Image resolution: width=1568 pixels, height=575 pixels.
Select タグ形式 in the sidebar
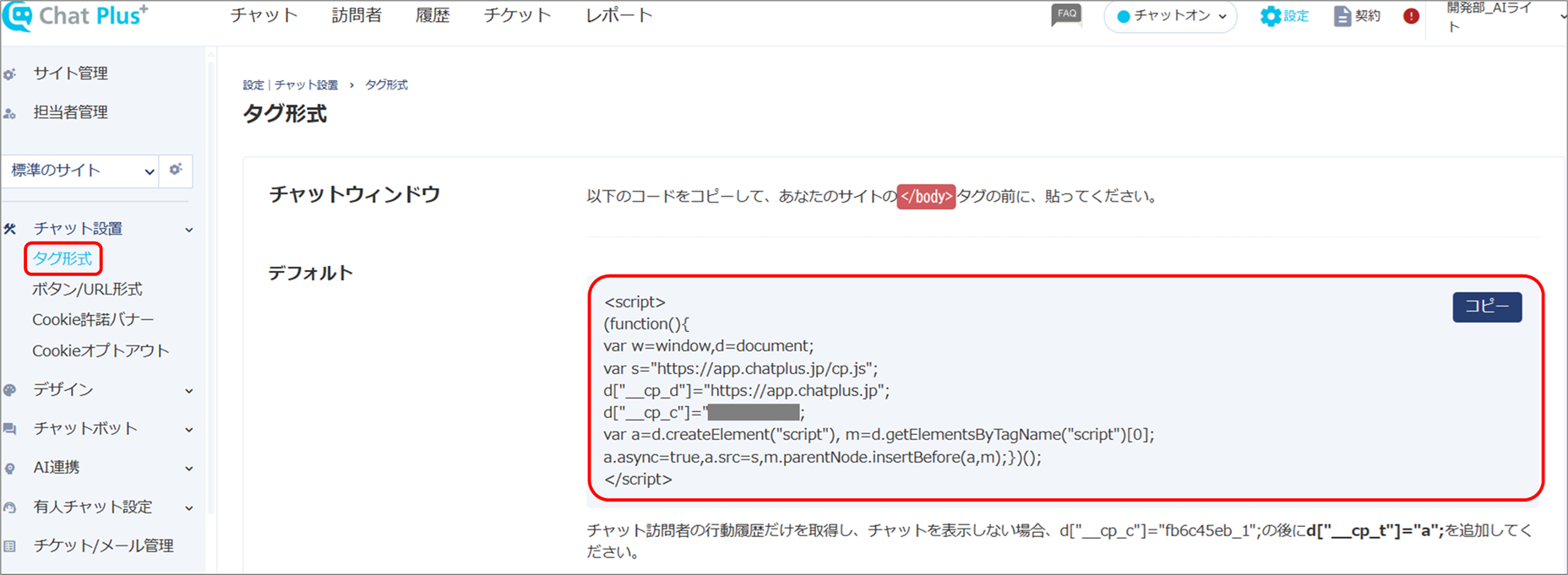[x=63, y=258]
